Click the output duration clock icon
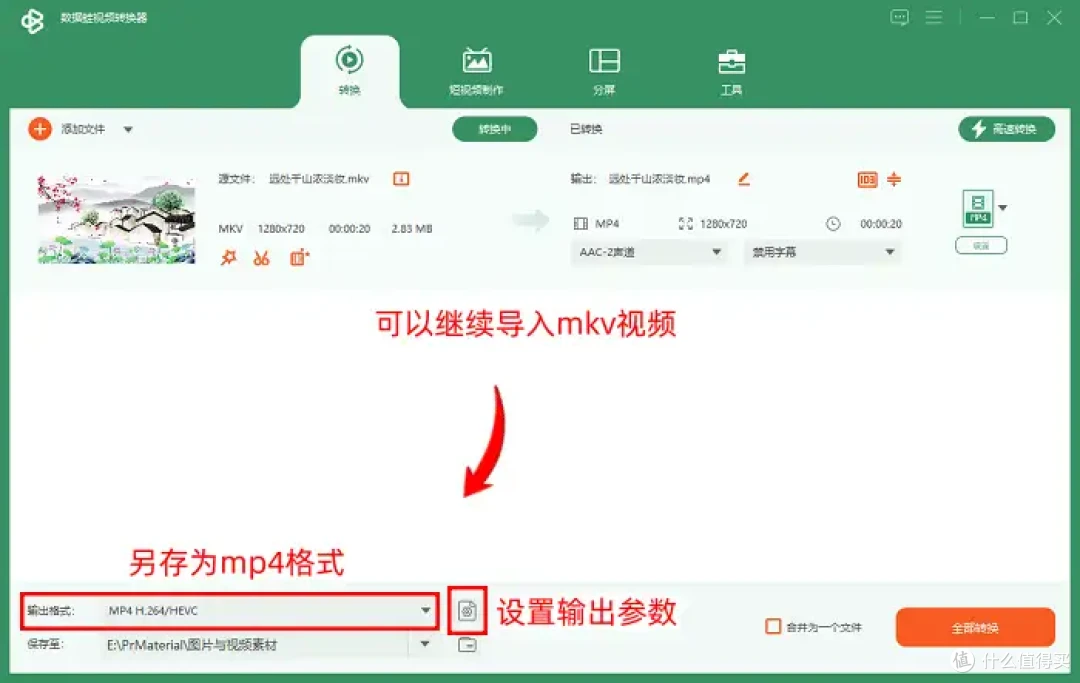The image size is (1080, 683). [x=833, y=224]
